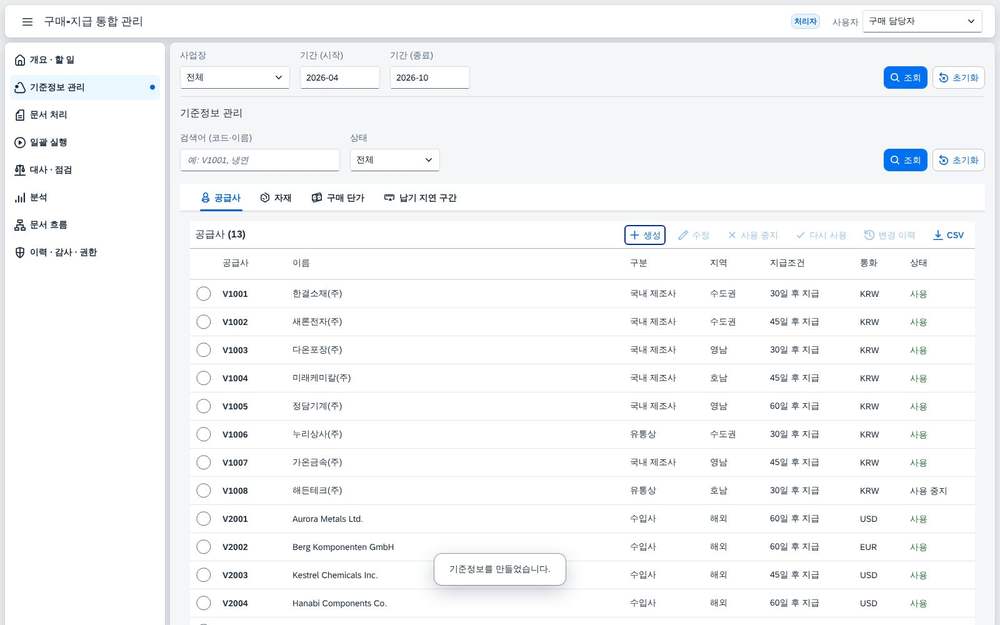Click the Kestrel Chemicals Inc. name cell
The height and width of the screenshot is (625, 1000).
(335, 575)
